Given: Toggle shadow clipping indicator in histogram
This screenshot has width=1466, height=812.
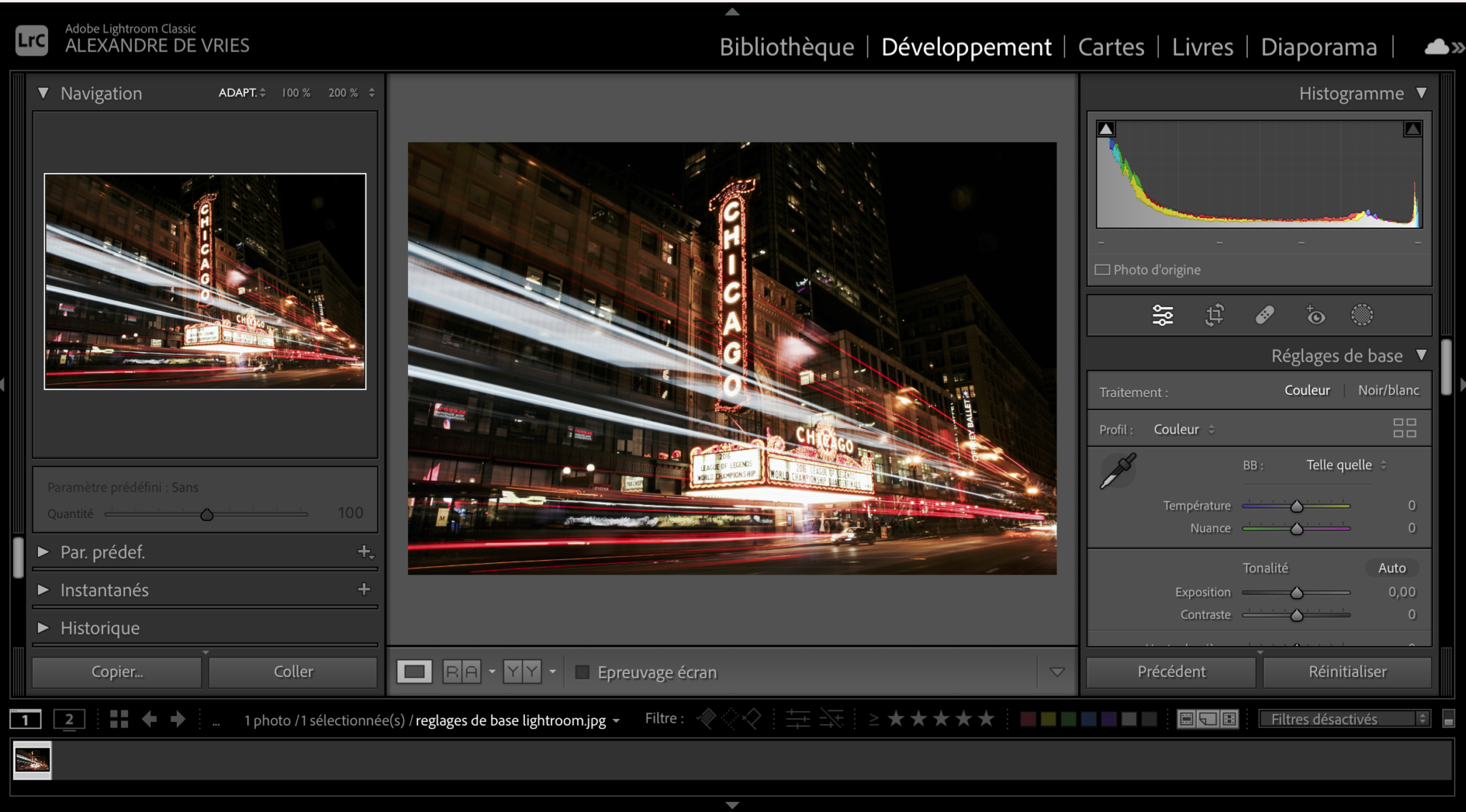Looking at the screenshot, I should (x=1106, y=129).
